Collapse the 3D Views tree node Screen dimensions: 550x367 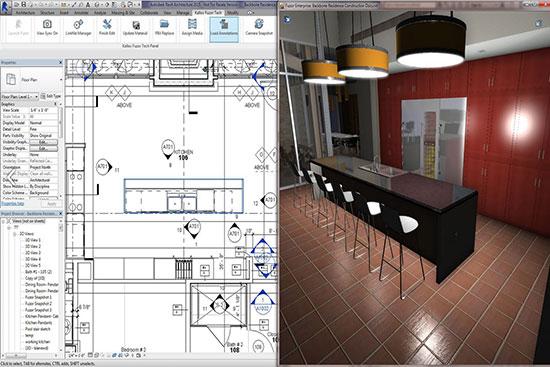coord(15,234)
